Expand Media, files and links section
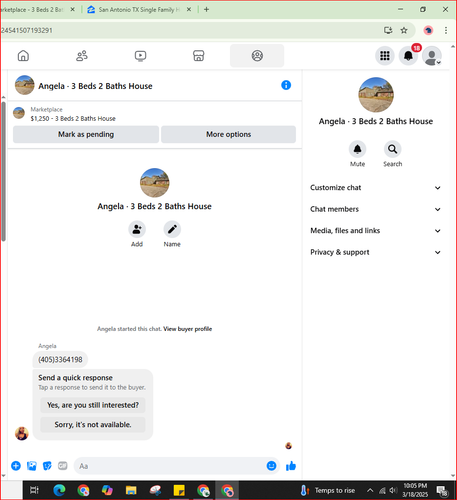The height and width of the screenshot is (500, 457). point(376,231)
